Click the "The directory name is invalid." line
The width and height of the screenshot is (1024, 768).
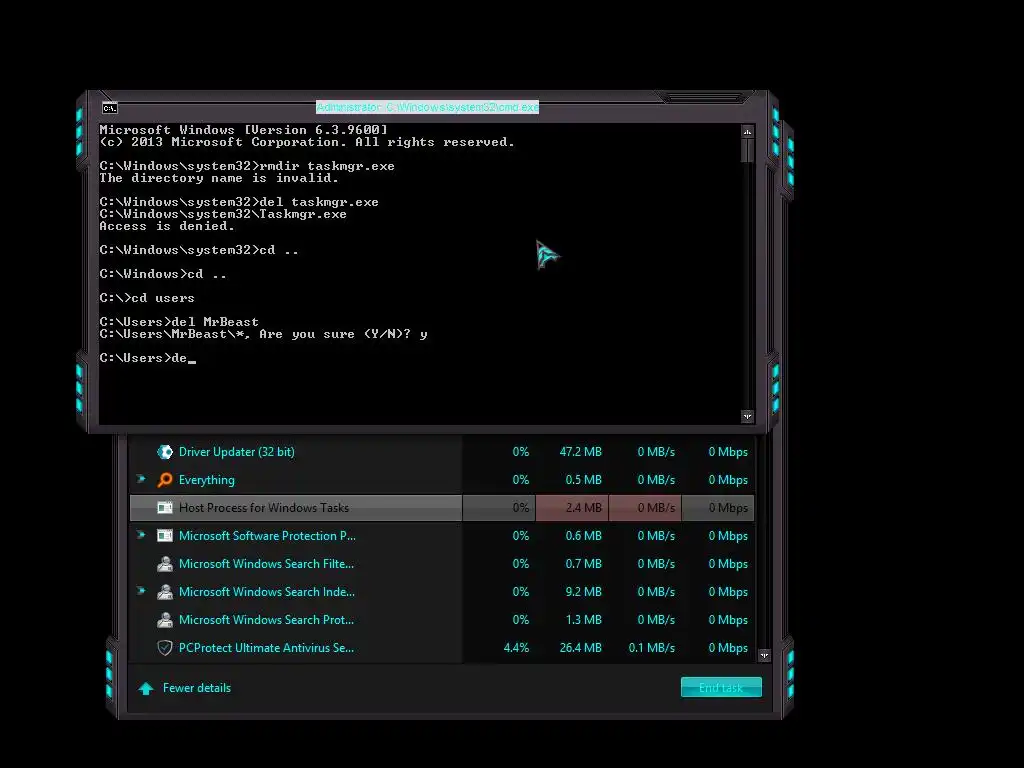click(219, 178)
